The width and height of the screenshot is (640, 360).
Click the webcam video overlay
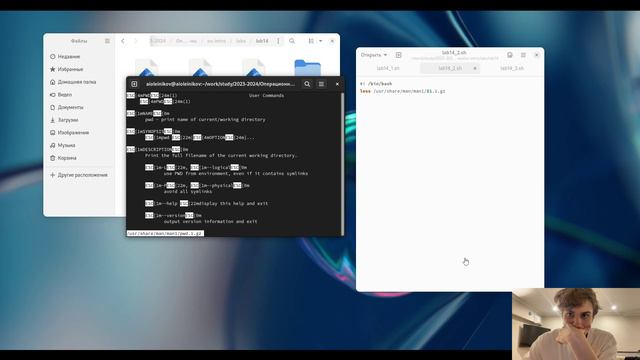pyautogui.click(x=576, y=324)
